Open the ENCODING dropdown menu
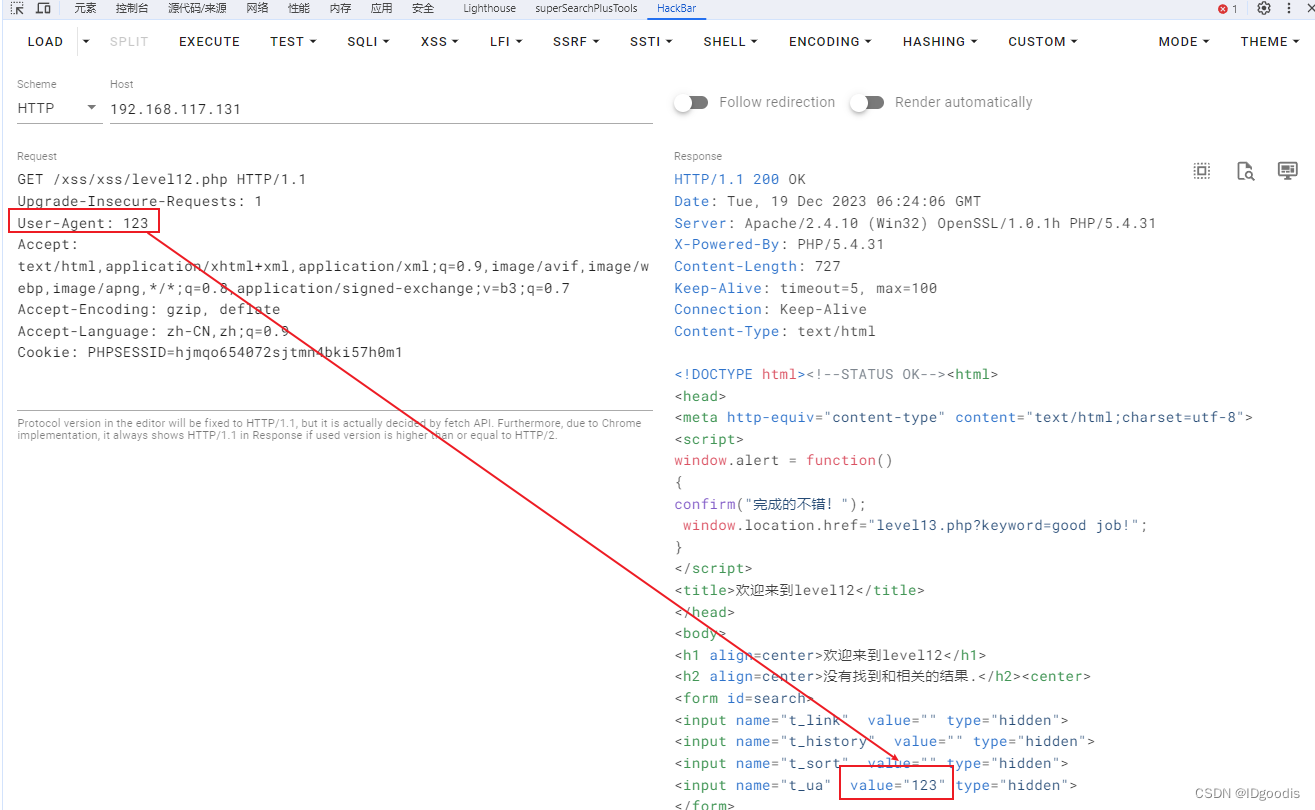 pos(830,42)
